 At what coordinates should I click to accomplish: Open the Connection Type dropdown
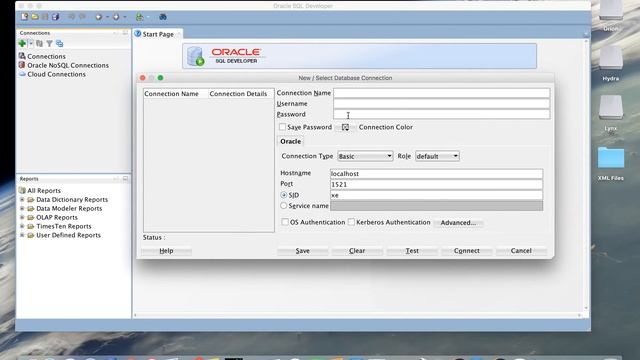coord(365,156)
